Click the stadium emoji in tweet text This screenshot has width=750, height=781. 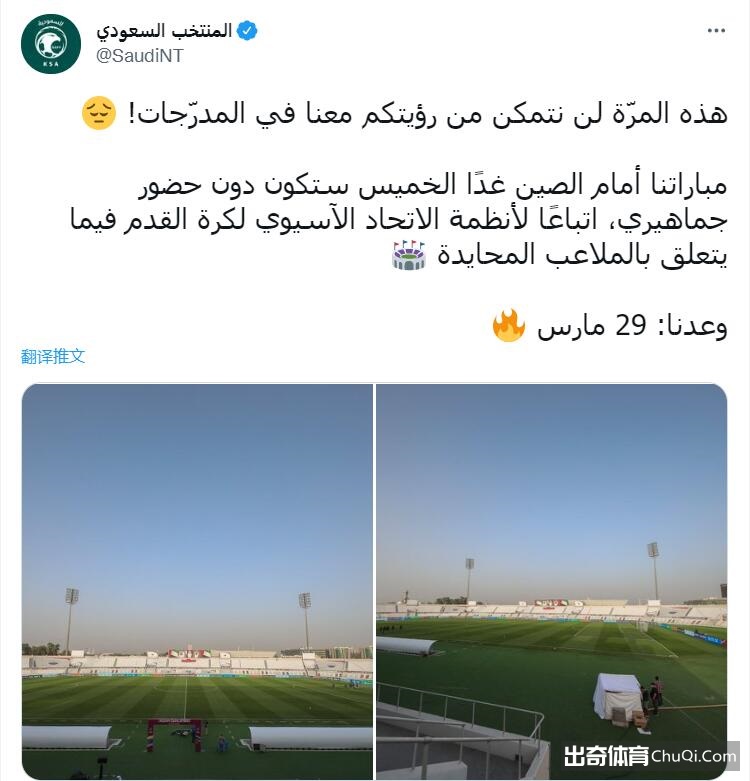pyautogui.click(x=409, y=255)
